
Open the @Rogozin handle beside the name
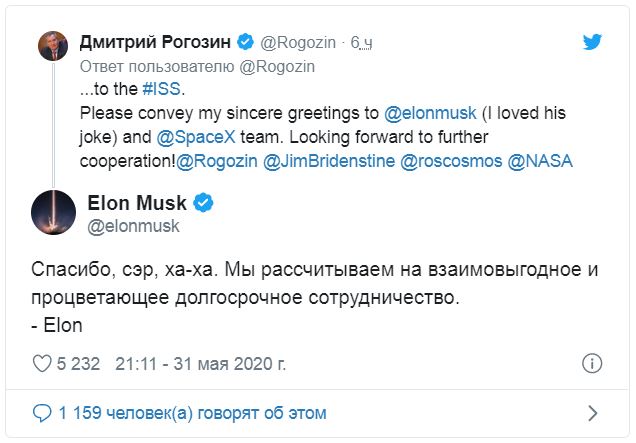[298, 42]
